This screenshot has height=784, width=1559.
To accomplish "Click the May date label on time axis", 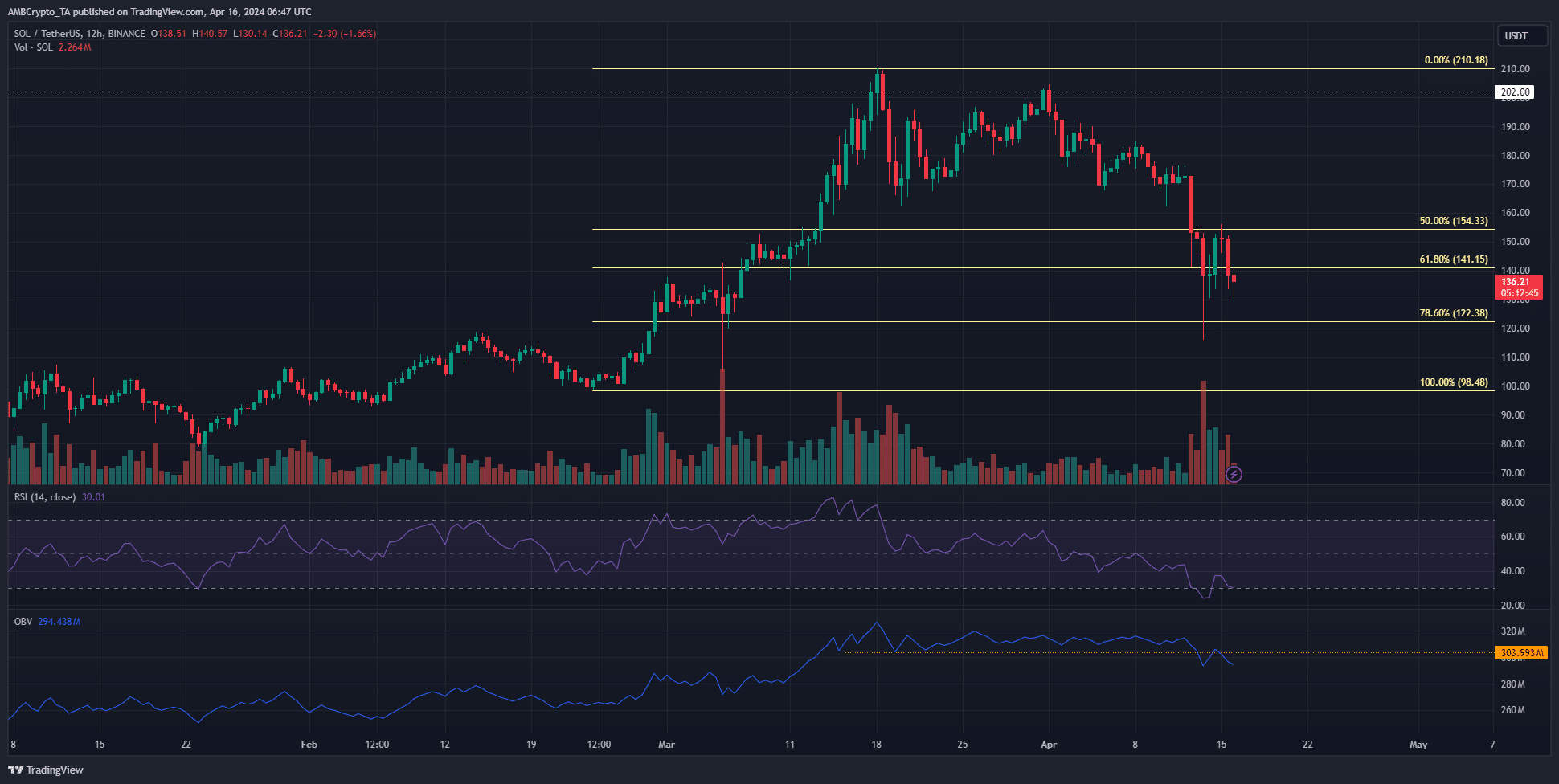I will pos(1418,745).
